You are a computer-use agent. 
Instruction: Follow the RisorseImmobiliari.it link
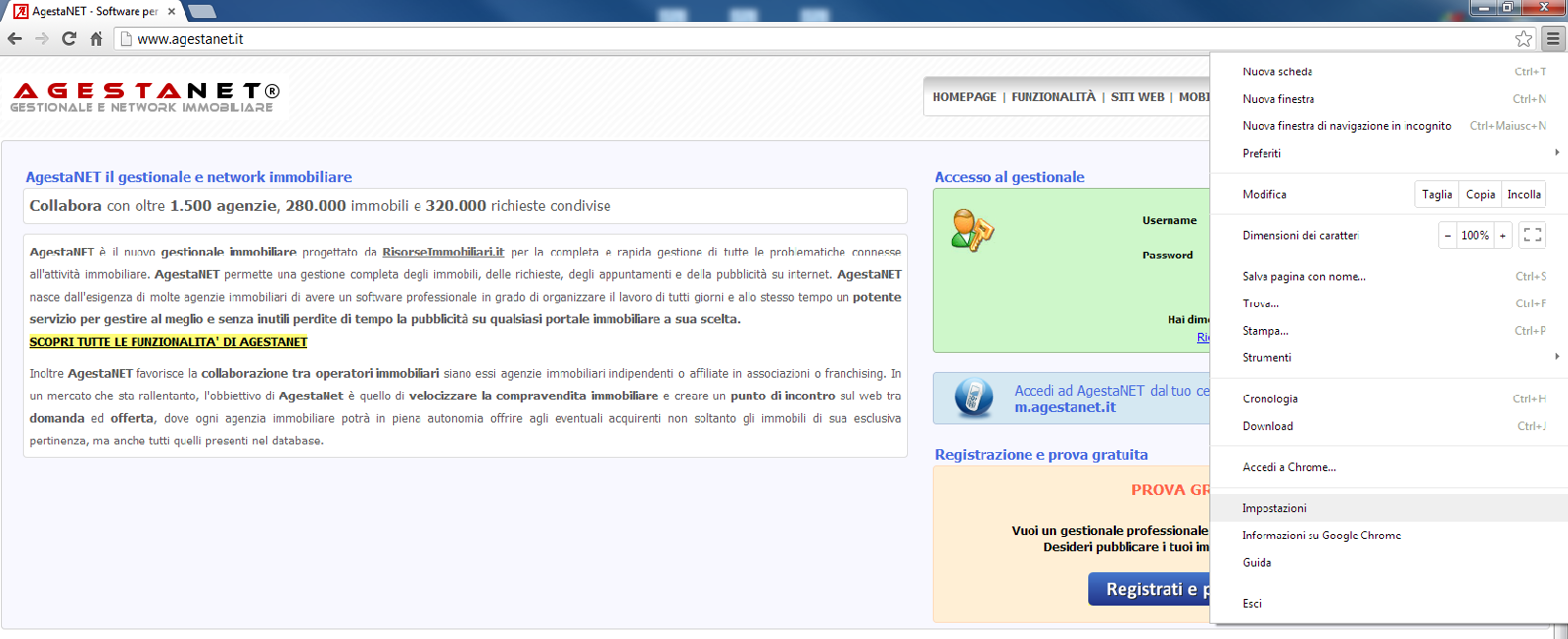444,252
